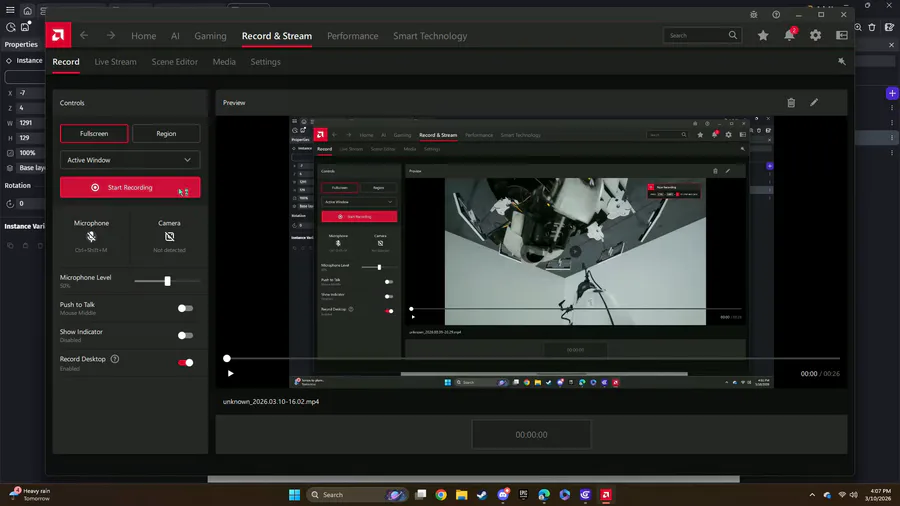Viewport: 900px width, 506px height.
Task: Switch to the Live Stream tab
Action: tap(115, 62)
